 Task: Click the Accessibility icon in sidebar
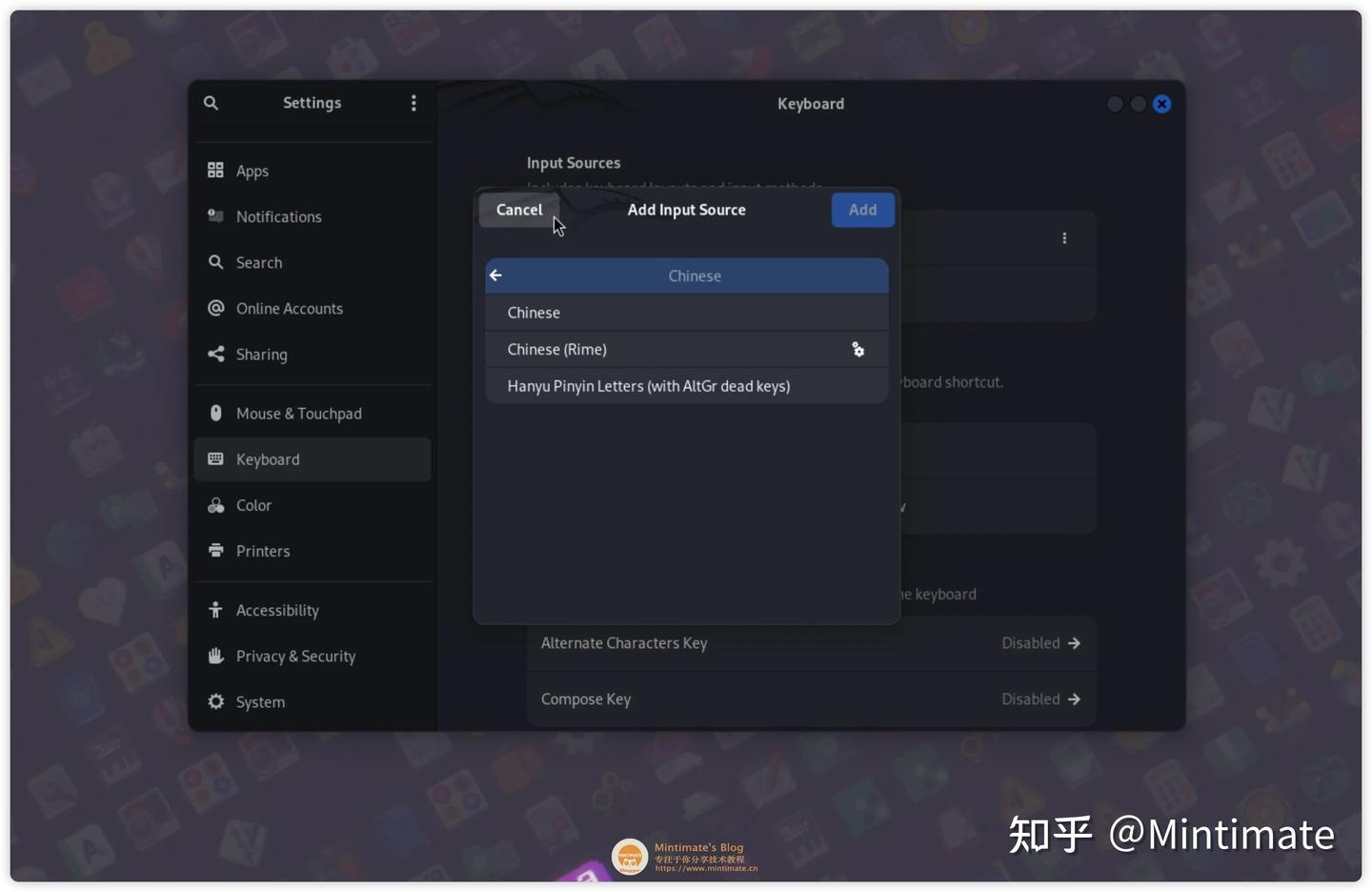click(215, 610)
